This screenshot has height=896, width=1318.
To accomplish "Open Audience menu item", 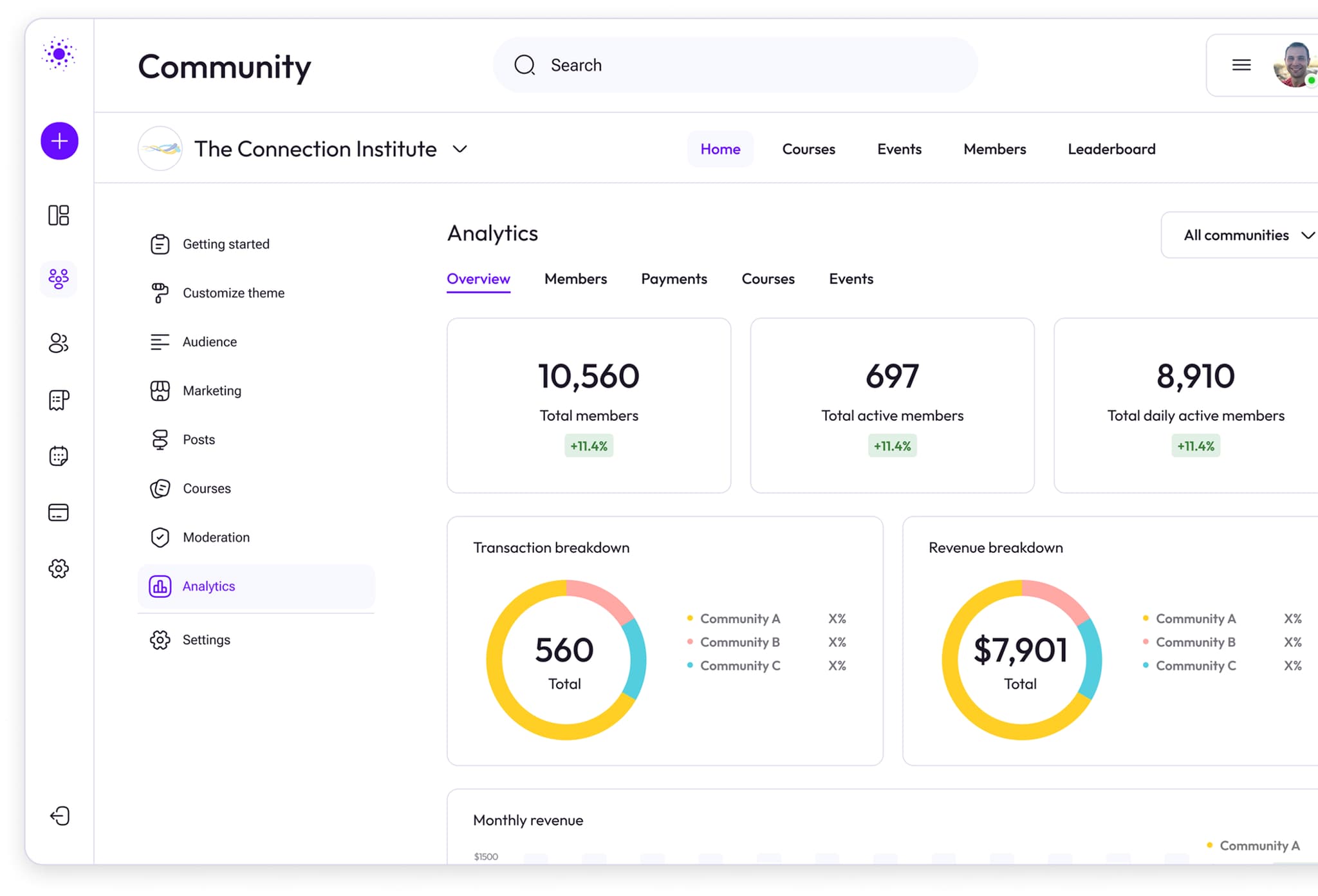I will point(255,342).
